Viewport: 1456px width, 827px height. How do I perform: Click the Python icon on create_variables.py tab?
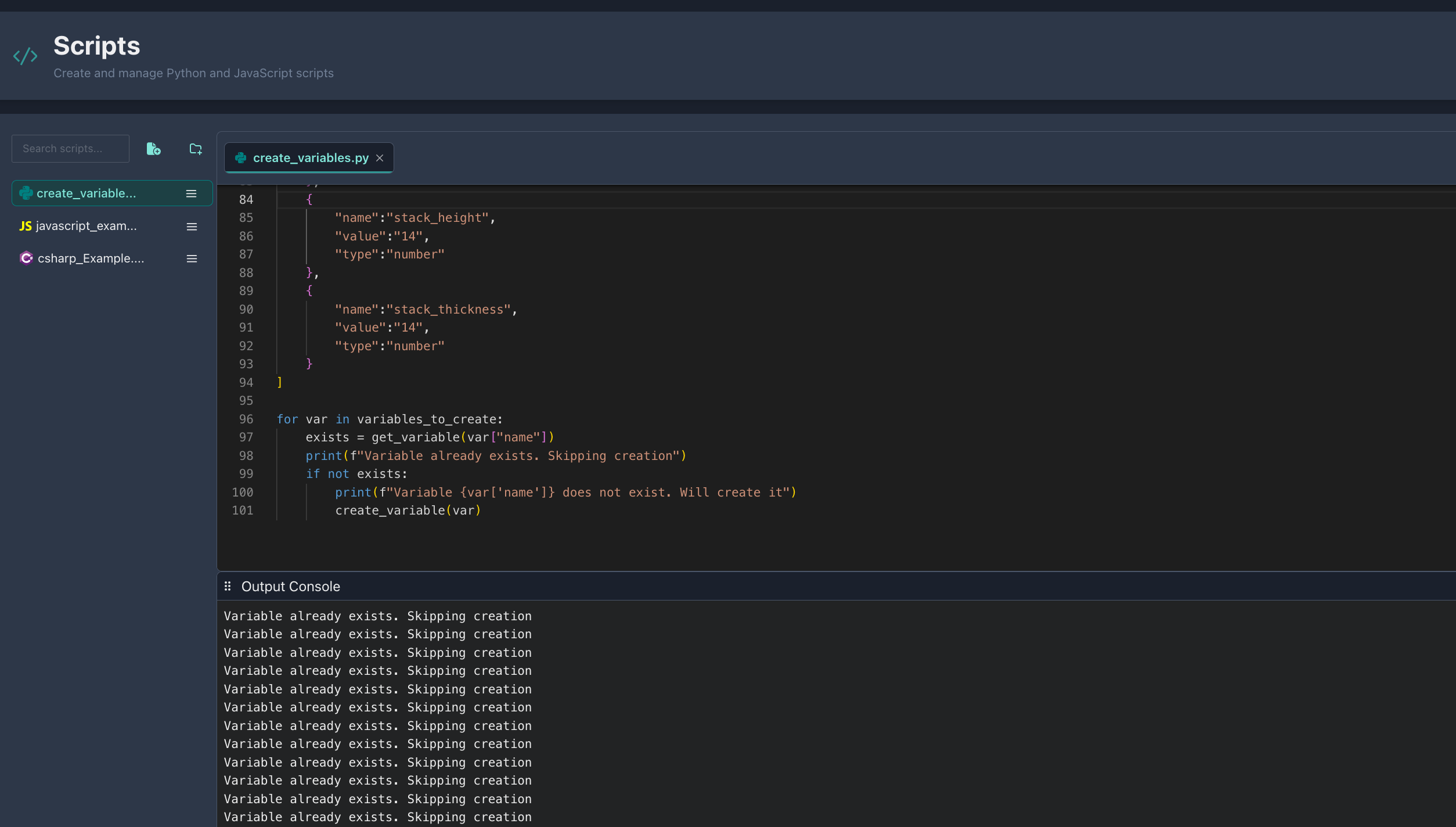click(x=240, y=158)
